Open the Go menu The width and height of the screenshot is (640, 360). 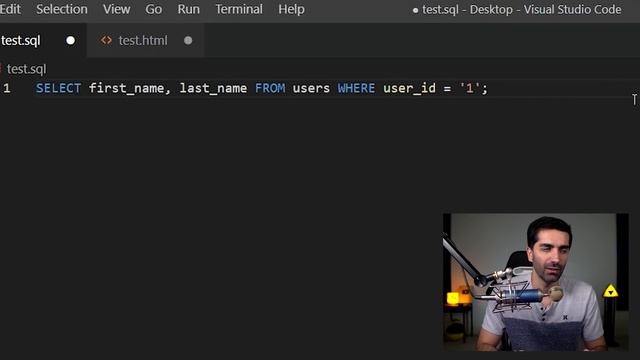[x=153, y=9]
